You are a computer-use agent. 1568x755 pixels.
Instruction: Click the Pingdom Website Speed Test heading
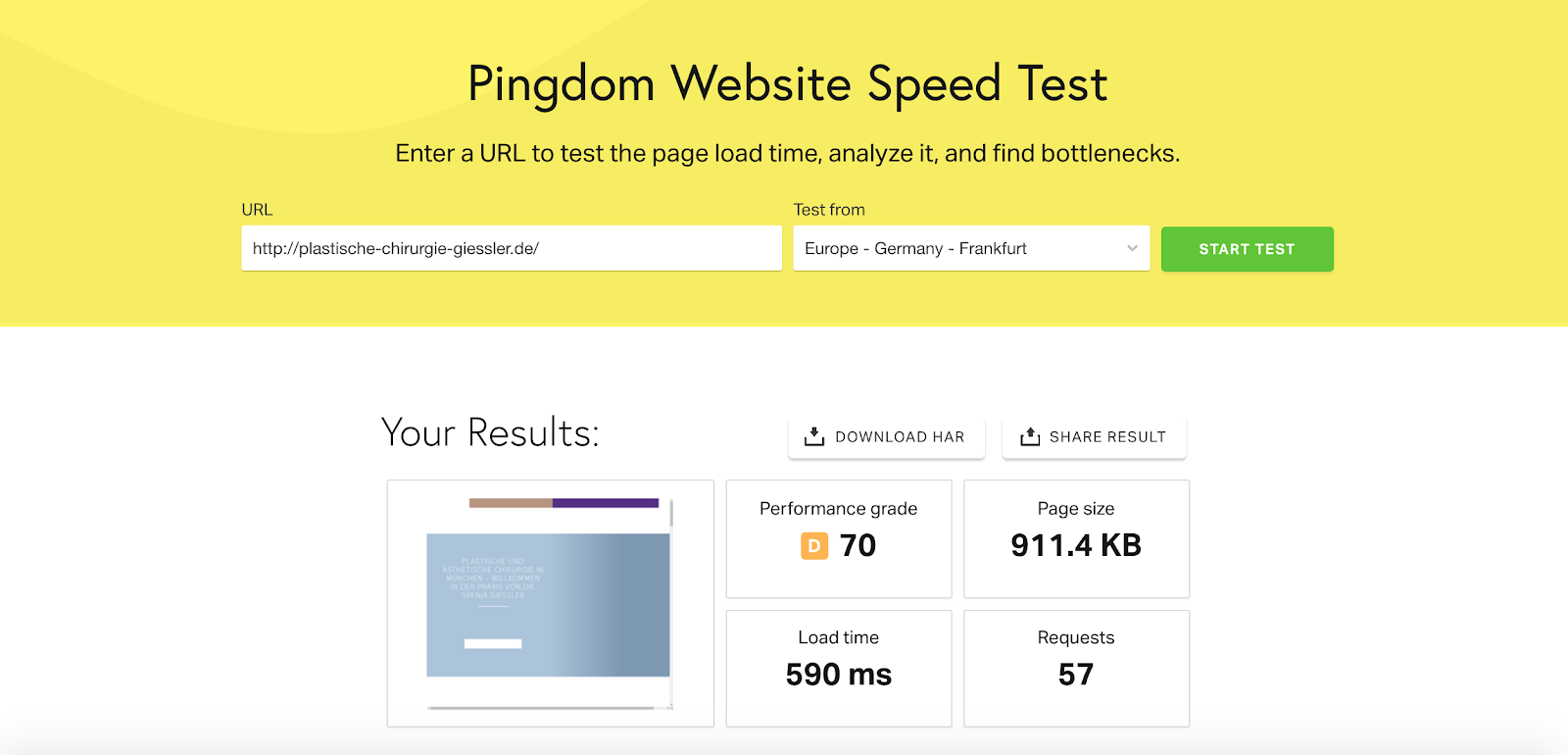(x=787, y=84)
